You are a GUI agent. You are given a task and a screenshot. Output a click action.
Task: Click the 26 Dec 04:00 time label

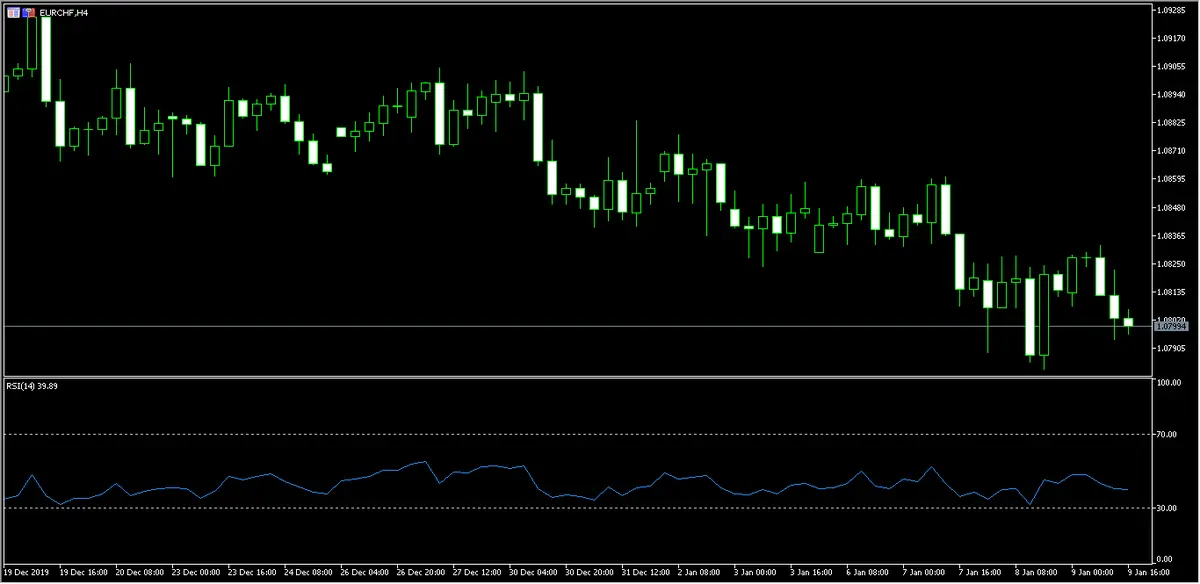tap(364, 573)
